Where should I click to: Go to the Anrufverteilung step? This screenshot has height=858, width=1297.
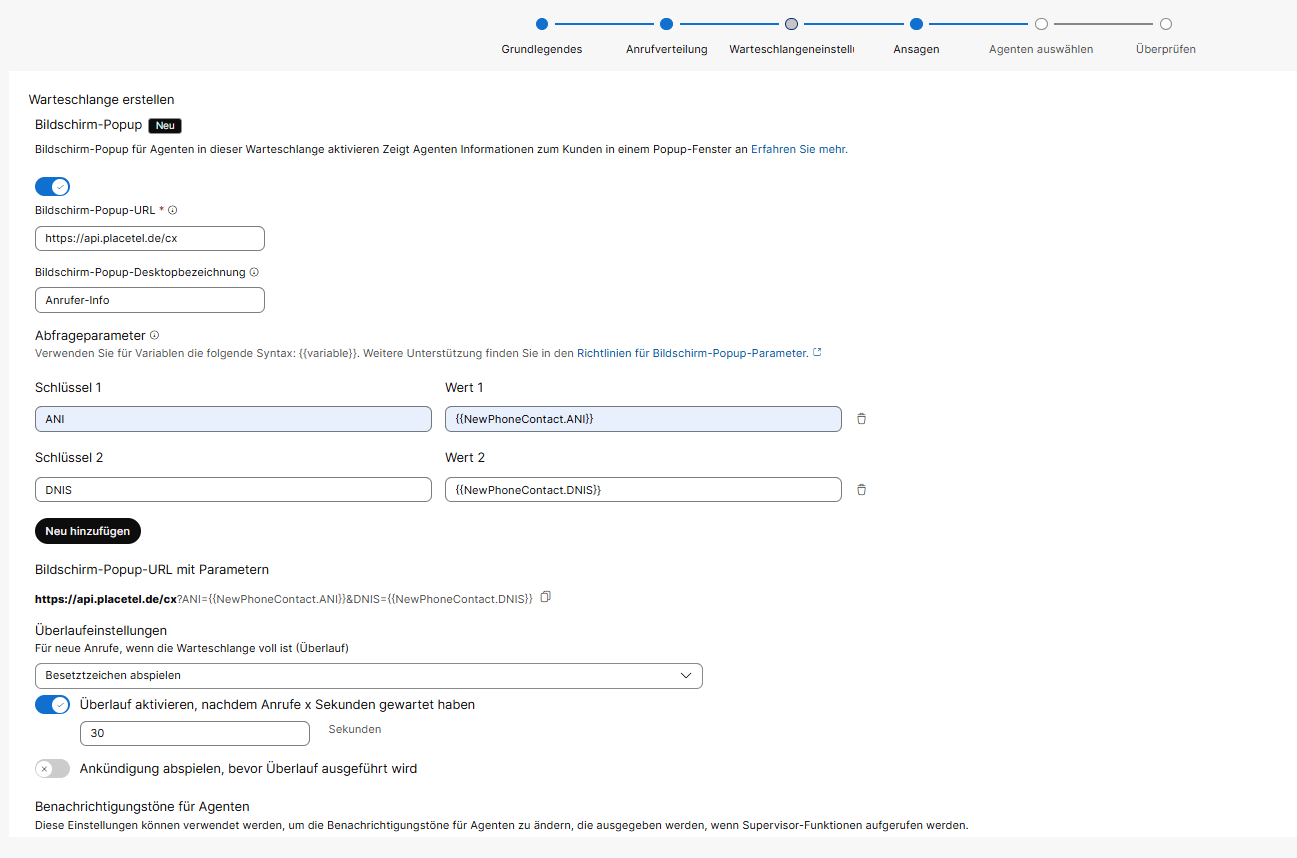tap(666, 24)
